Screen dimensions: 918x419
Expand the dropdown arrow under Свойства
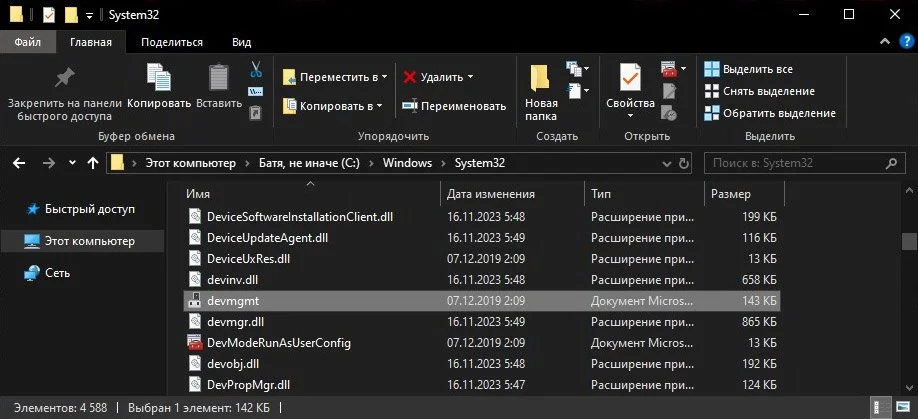tap(631, 116)
